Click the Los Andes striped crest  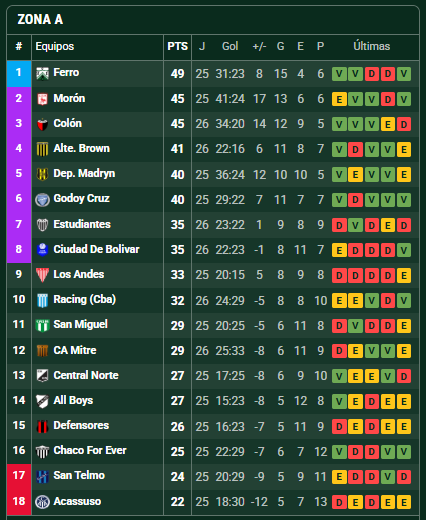[x=42, y=275]
